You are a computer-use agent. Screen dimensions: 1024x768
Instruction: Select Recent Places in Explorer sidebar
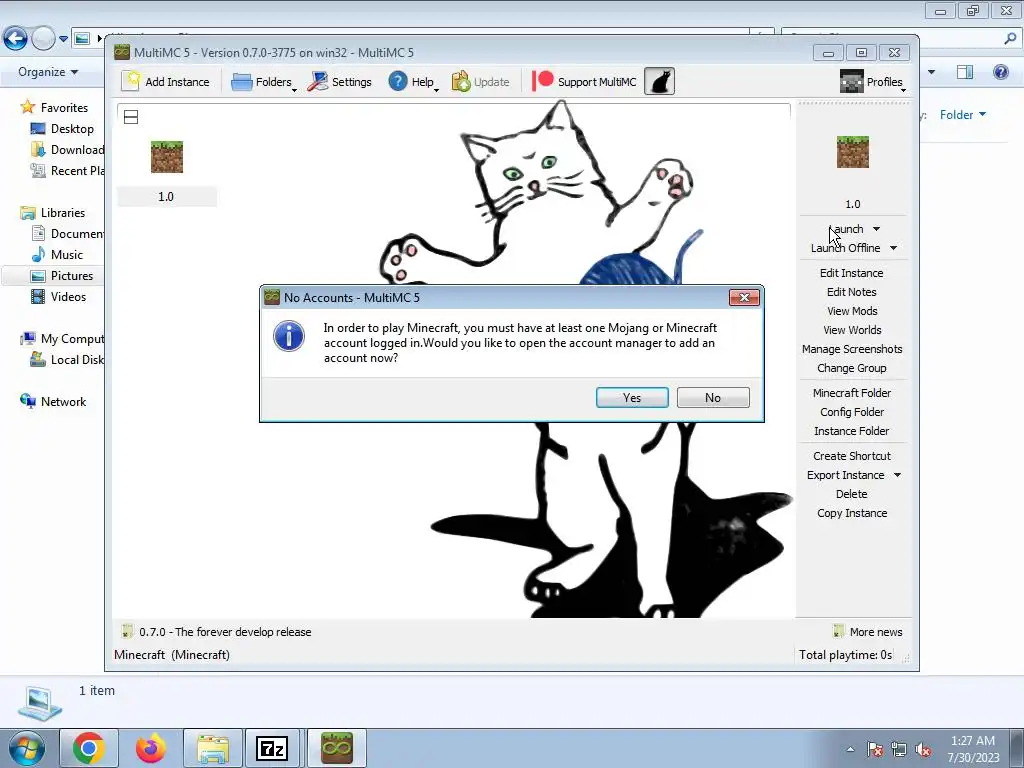[x=67, y=170]
